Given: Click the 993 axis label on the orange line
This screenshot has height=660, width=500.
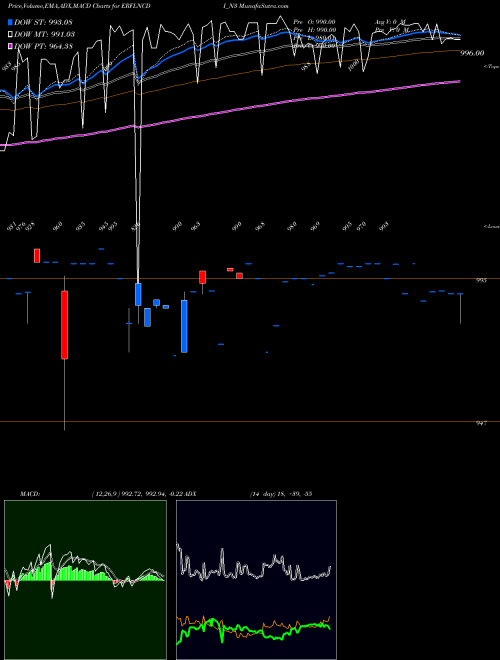Looking at the screenshot, I should [x=481, y=280].
